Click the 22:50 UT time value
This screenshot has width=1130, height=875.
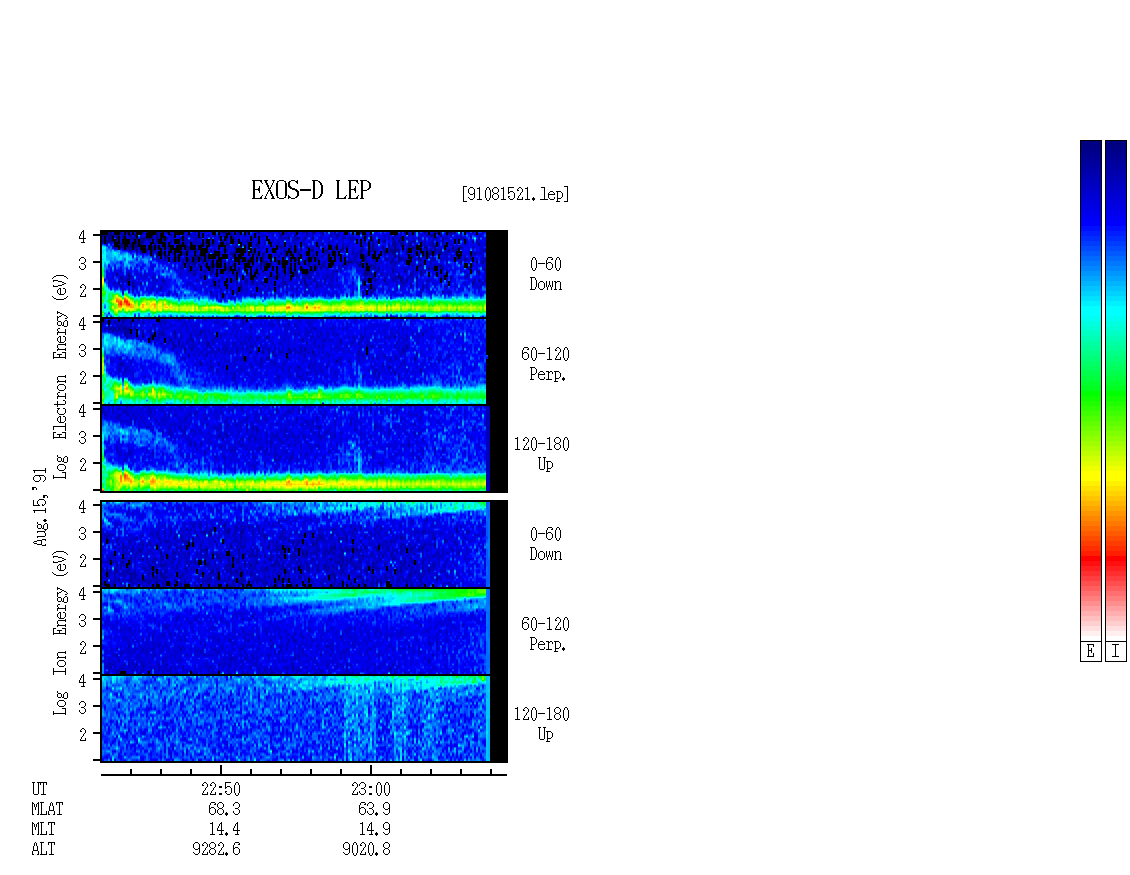(221, 789)
